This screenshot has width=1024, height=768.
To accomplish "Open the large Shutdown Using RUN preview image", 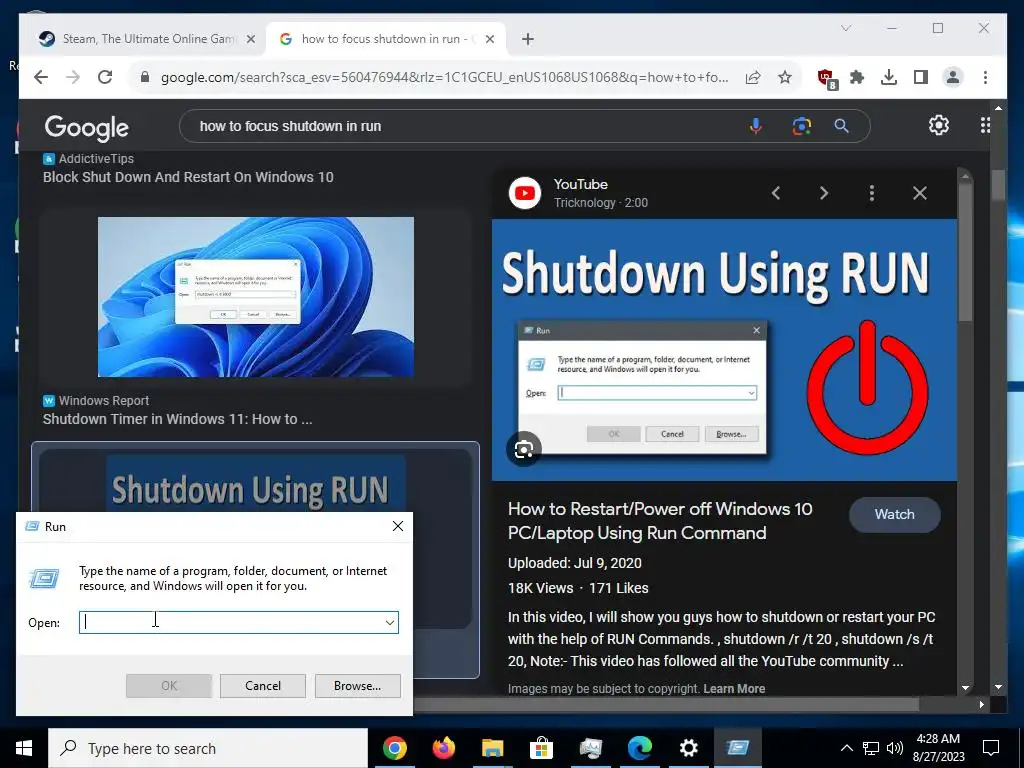I will click(x=724, y=350).
